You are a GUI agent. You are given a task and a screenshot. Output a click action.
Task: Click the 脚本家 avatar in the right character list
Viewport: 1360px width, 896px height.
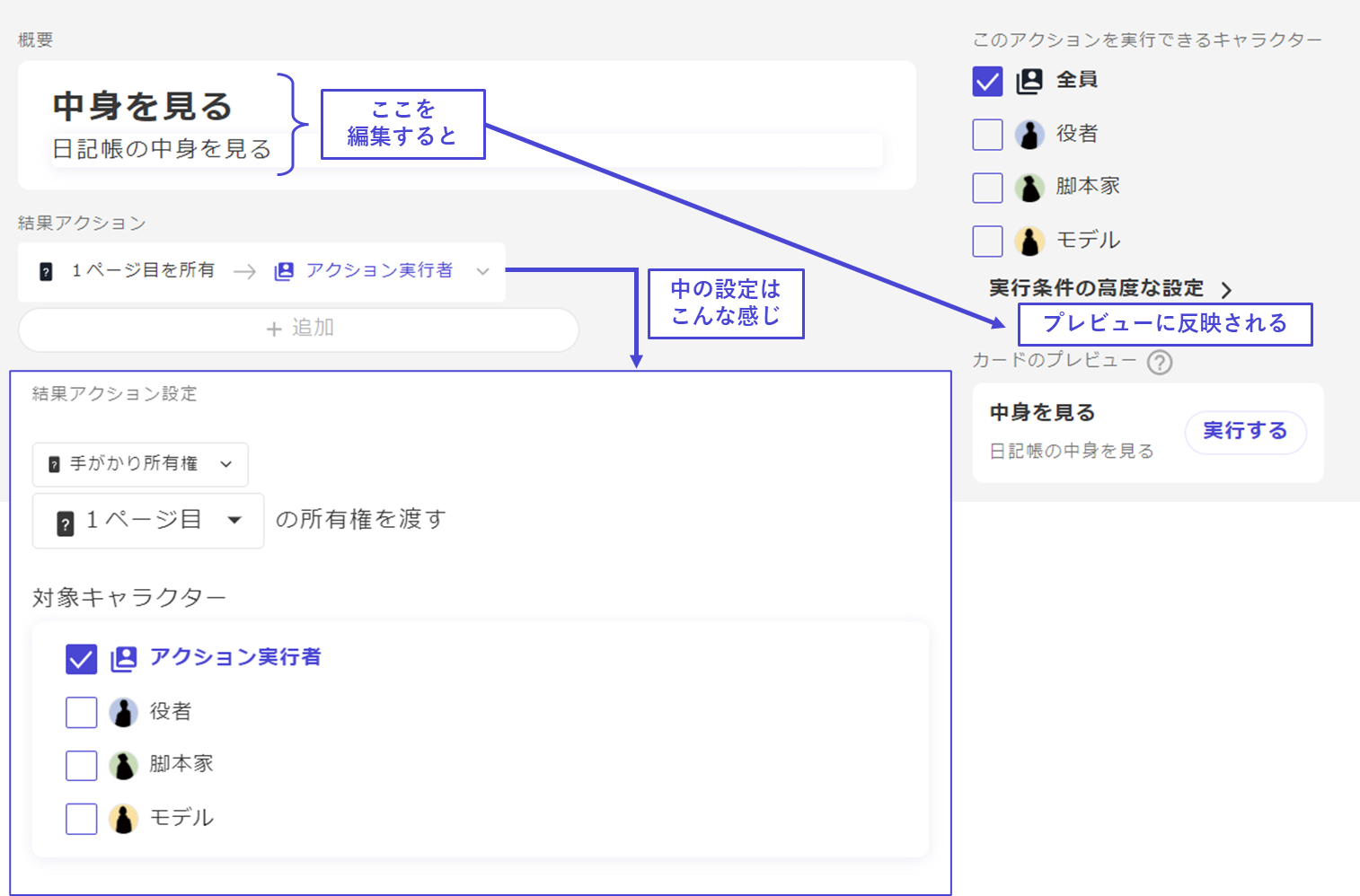(1029, 188)
